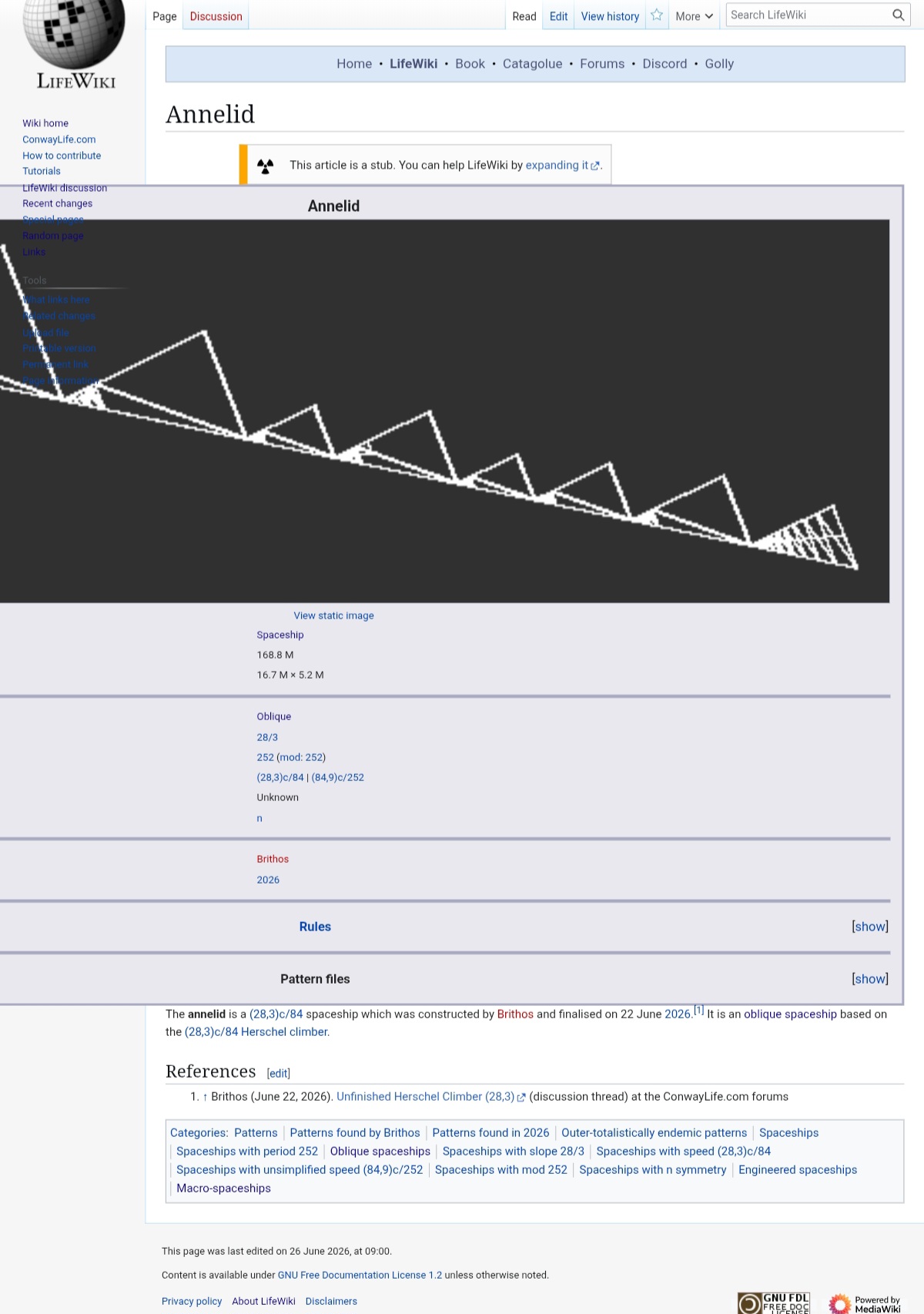Open the Book link in banner

click(x=470, y=64)
